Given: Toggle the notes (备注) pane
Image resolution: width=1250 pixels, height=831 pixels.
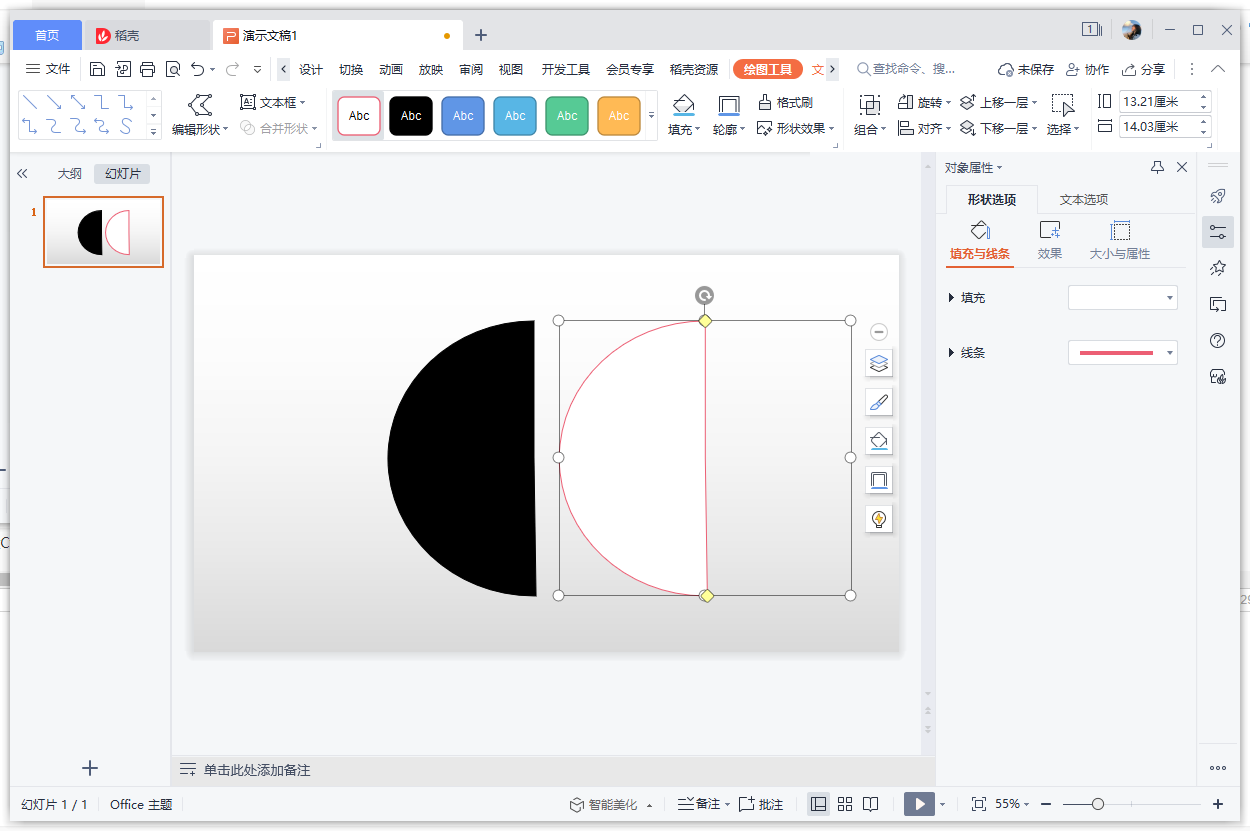Looking at the screenshot, I should tap(703, 804).
